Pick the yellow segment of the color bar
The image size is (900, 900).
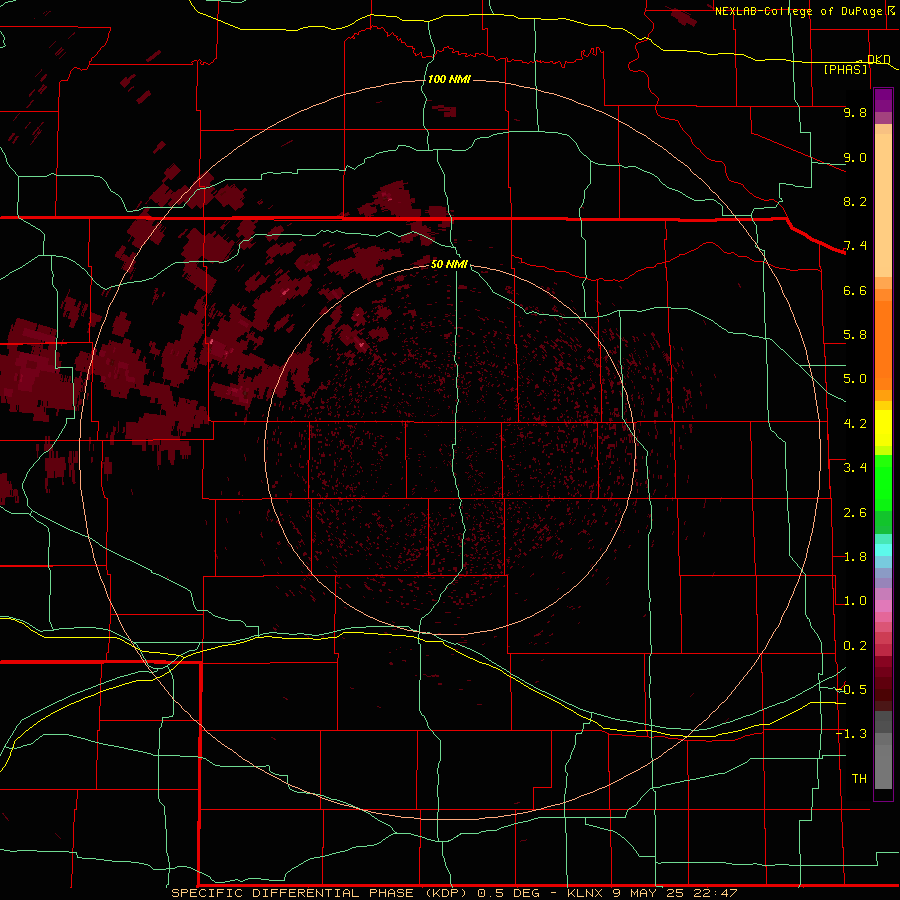click(883, 428)
